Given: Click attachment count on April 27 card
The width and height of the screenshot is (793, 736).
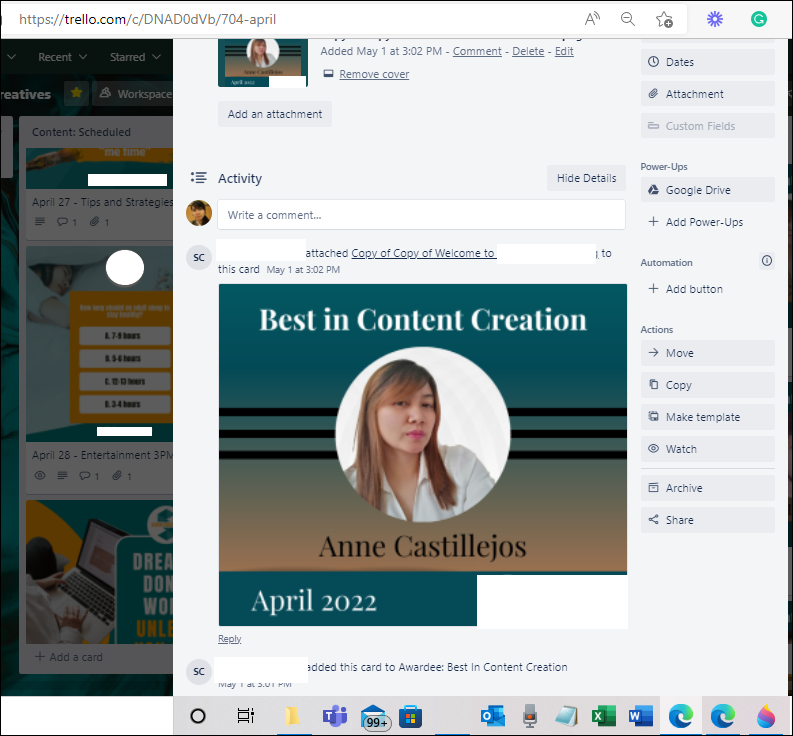Looking at the screenshot, I should 99,222.
